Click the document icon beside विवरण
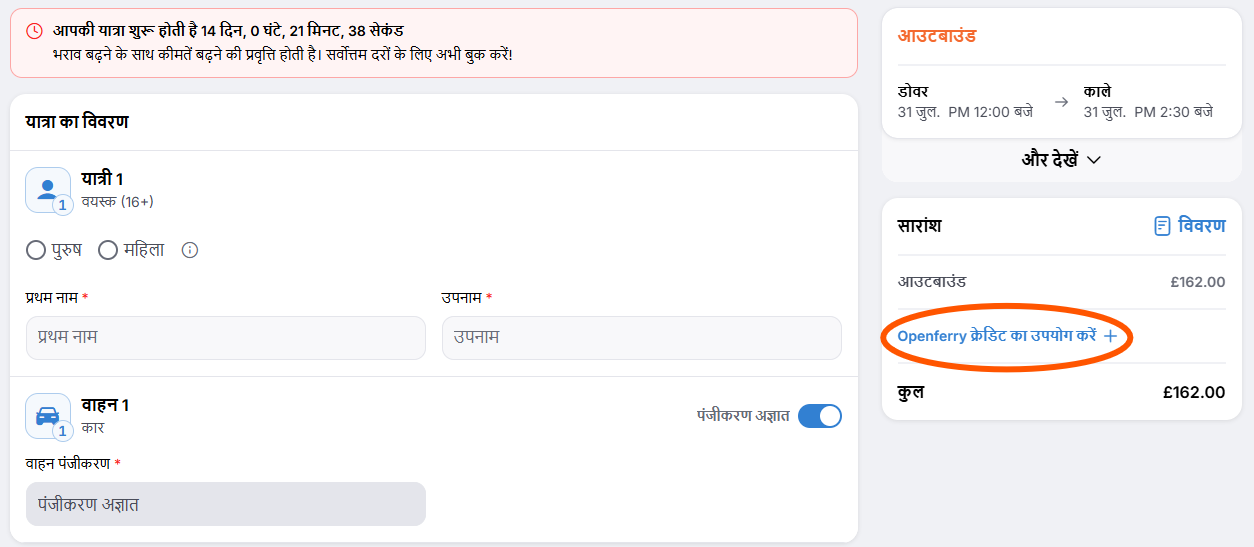1254x547 pixels. click(1162, 226)
